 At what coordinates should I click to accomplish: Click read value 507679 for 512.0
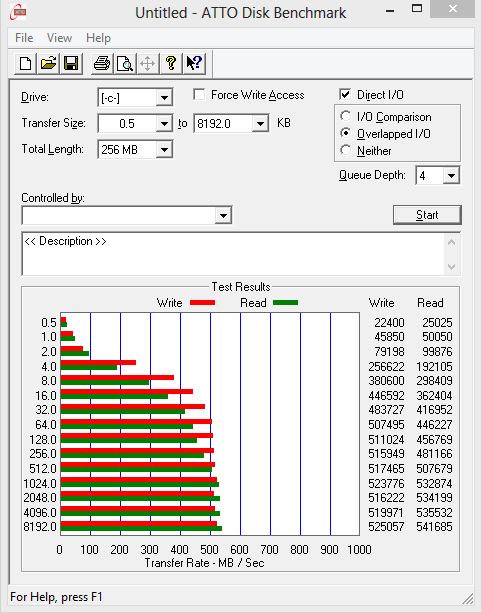(x=434, y=468)
